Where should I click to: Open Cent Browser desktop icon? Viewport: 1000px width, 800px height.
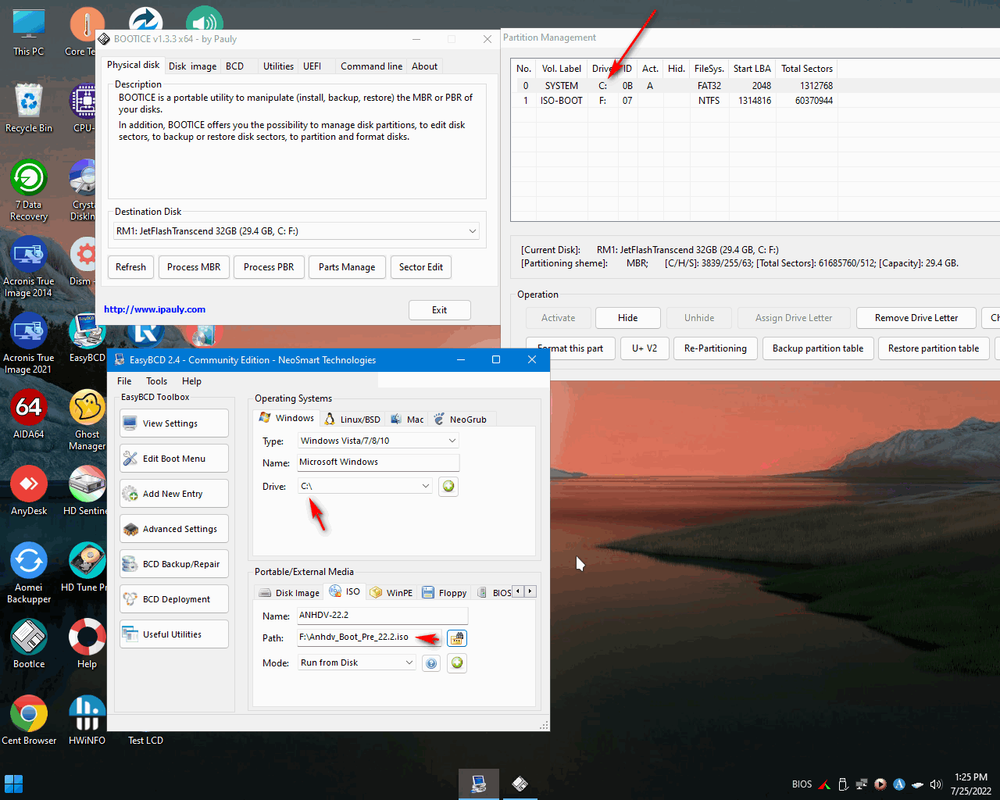(29, 721)
